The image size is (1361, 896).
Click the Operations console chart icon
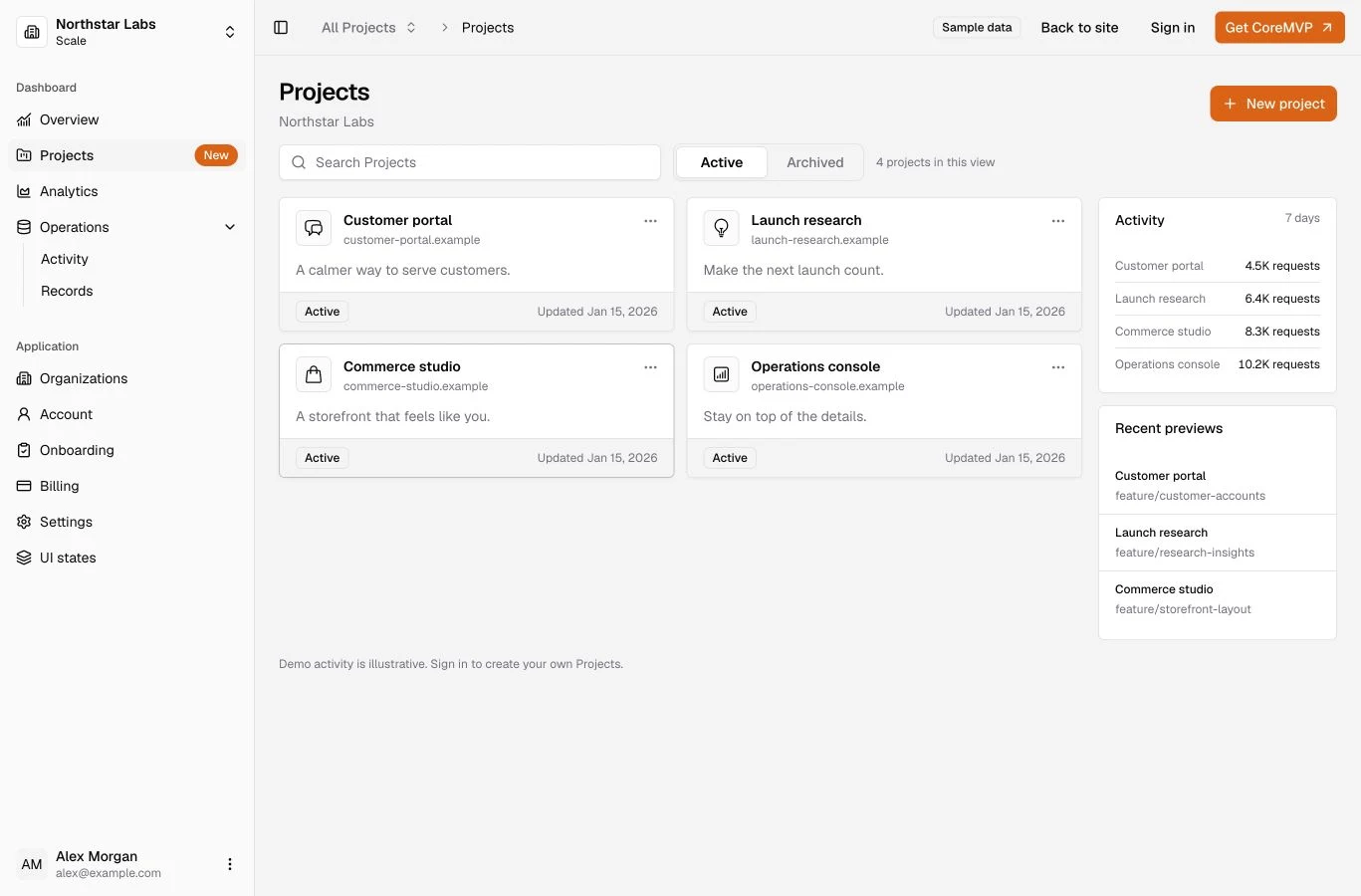(x=721, y=374)
